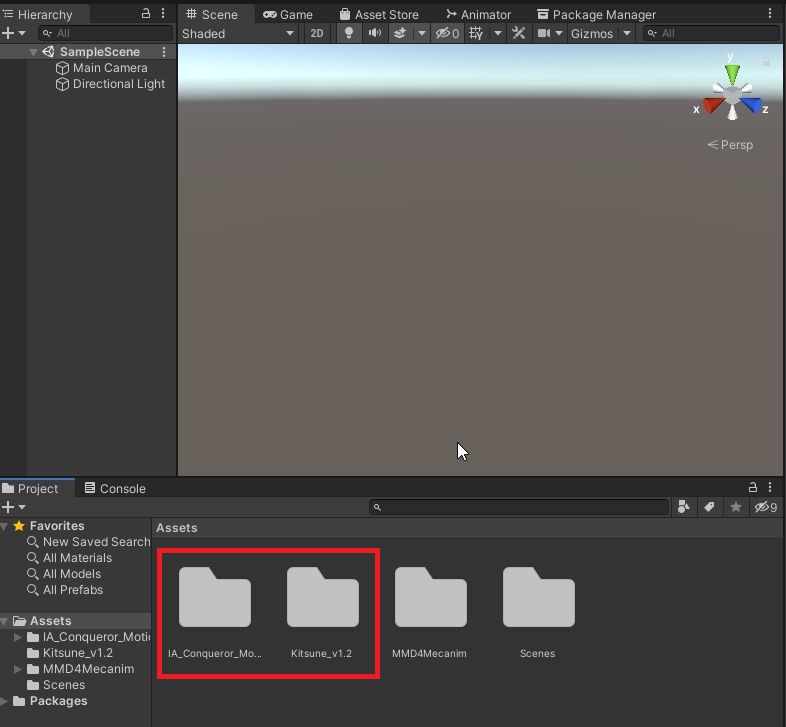
Task: Open Scene view options menu dots
Action: click(x=770, y=14)
